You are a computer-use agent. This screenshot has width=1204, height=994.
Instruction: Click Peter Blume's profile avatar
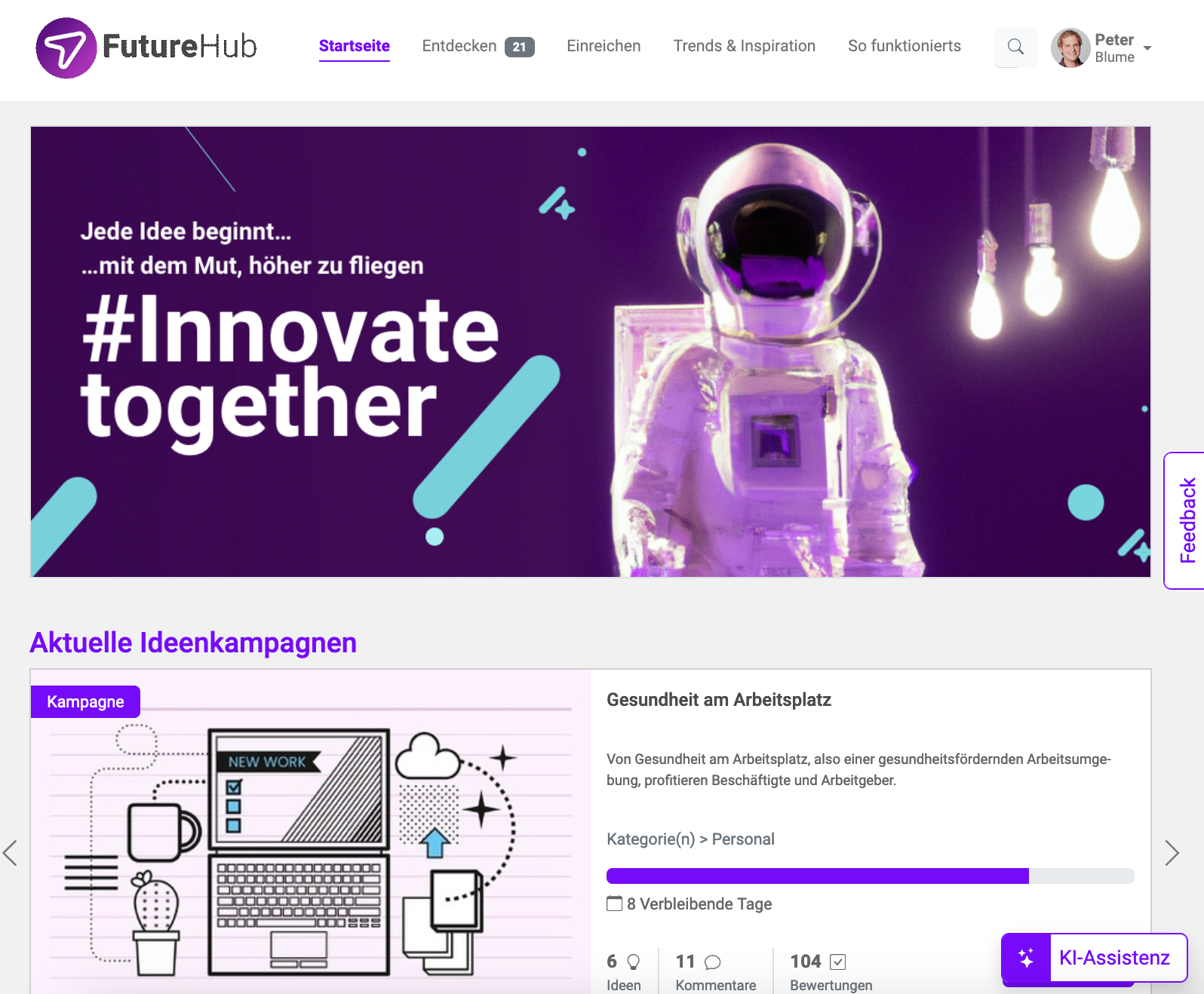tap(1070, 48)
